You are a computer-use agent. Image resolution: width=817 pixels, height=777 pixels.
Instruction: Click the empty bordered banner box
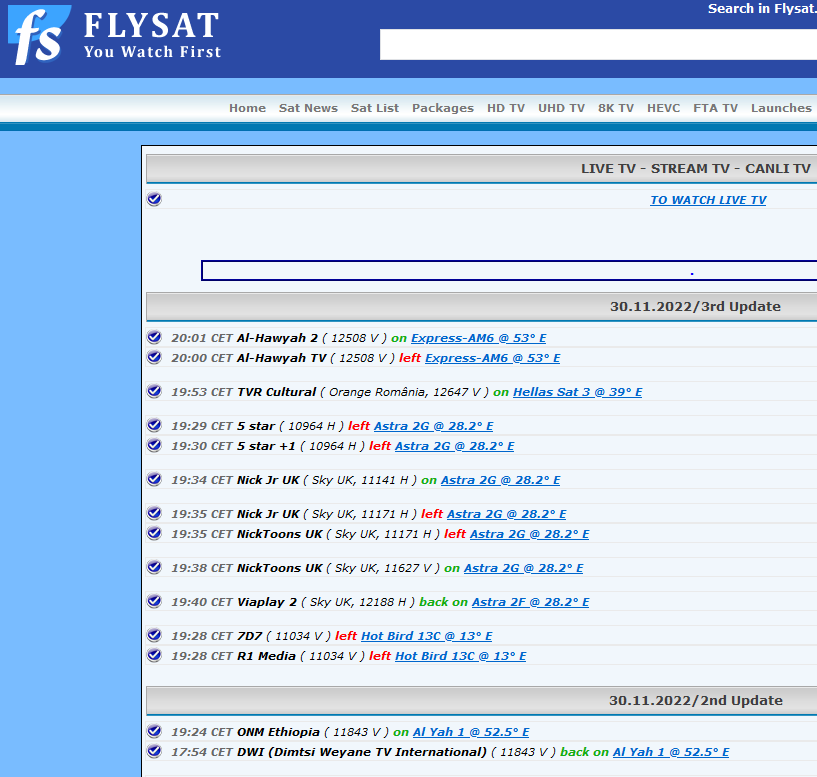coord(509,270)
